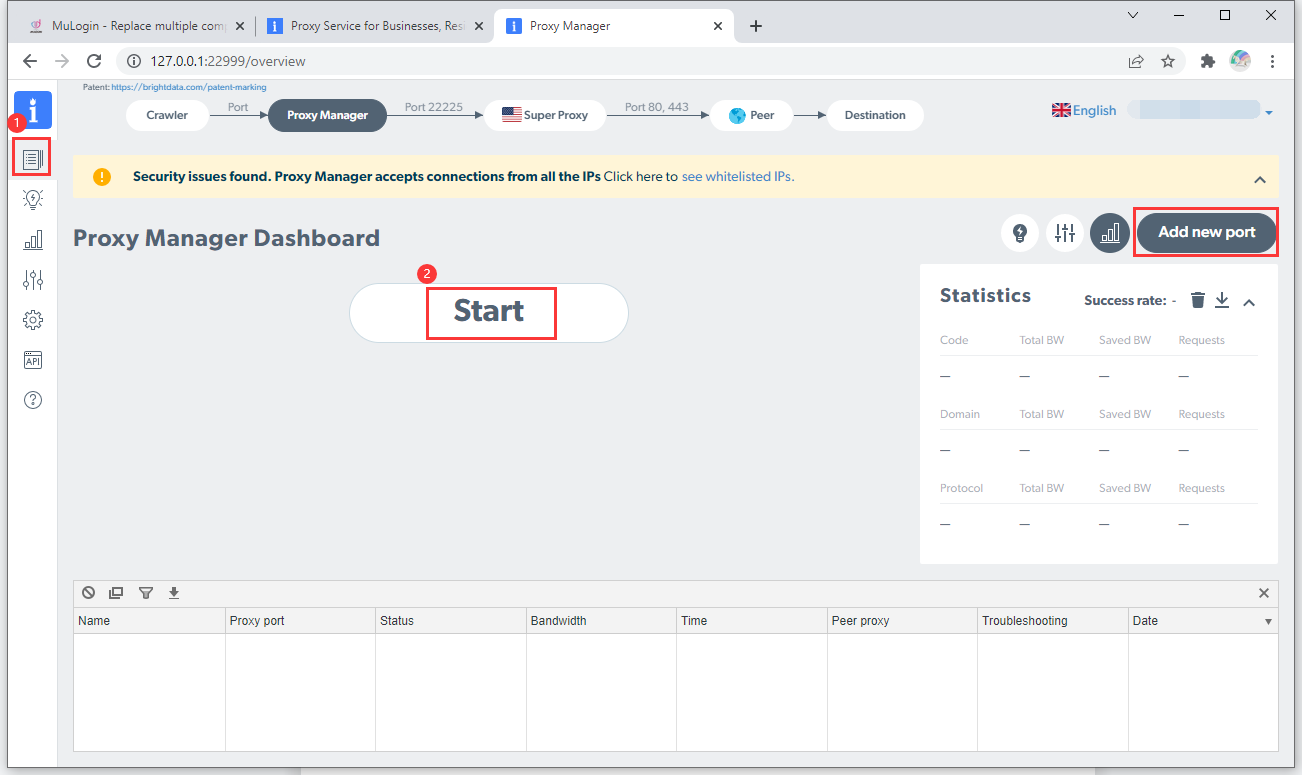This screenshot has height=775, width=1302.
Task: Toggle the round sliders button beside Add new port
Action: pyautogui.click(x=1065, y=233)
